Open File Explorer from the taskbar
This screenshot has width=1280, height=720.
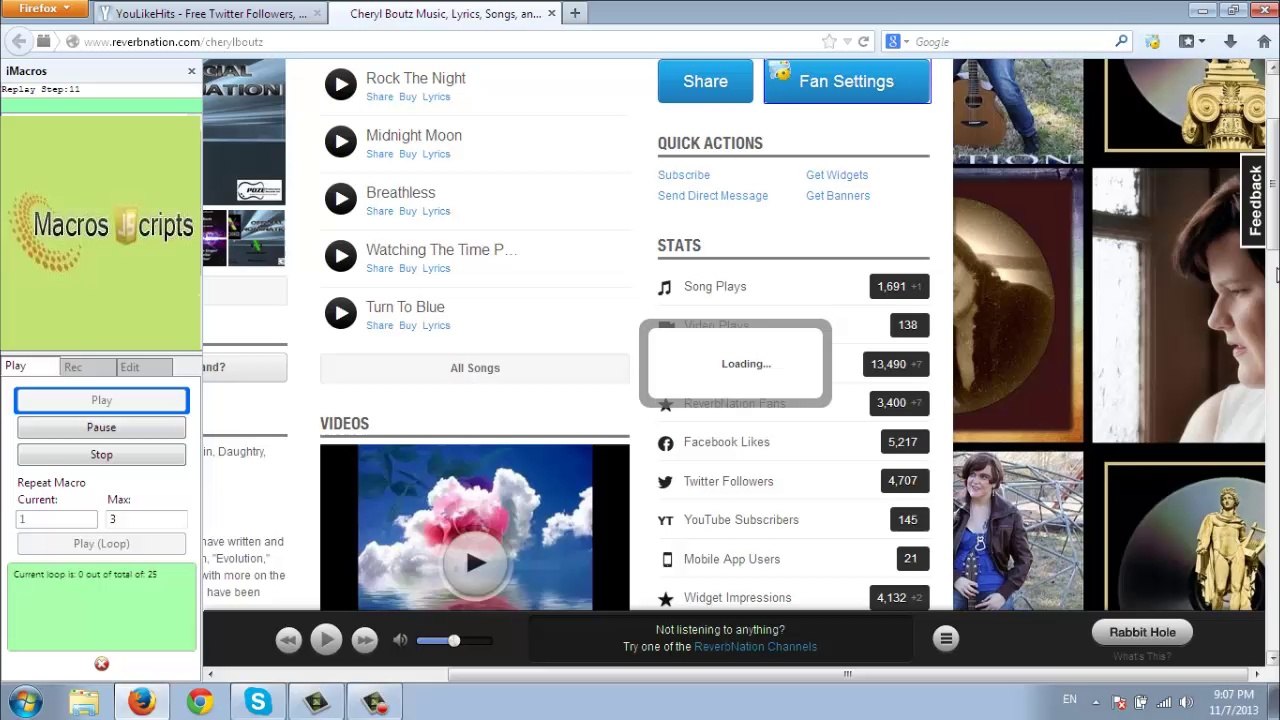point(84,702)
